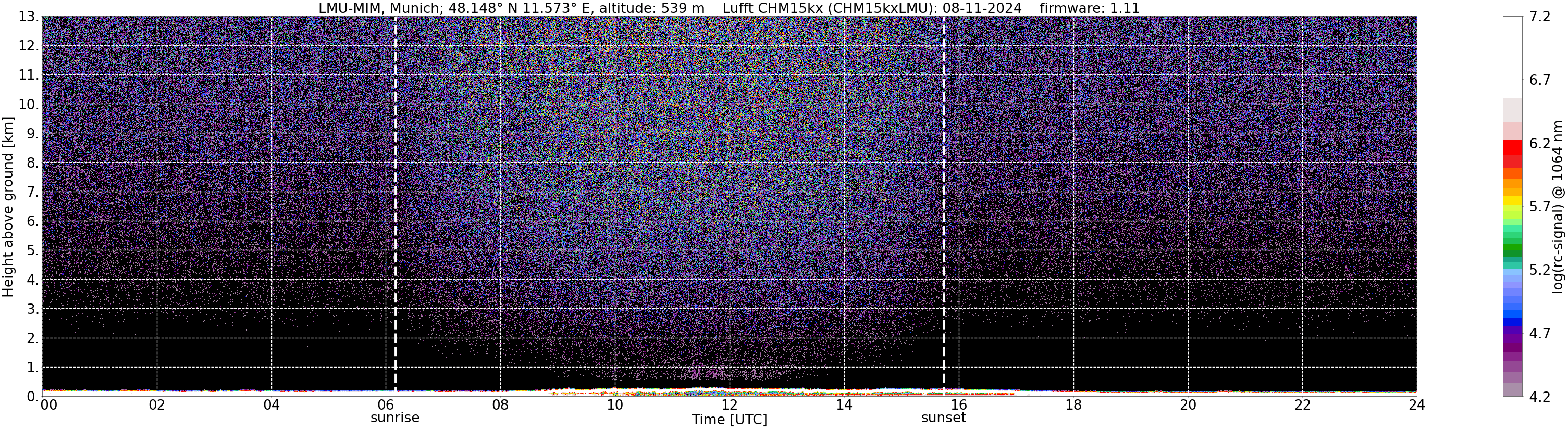Click colorbar tick value 4.7
The width and height of the screenshot is (1568, 430).
point(1540,333)
